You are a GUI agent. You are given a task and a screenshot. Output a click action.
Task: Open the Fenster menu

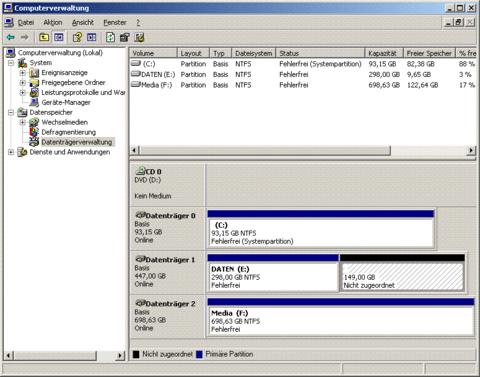click(x=115, y=22)
